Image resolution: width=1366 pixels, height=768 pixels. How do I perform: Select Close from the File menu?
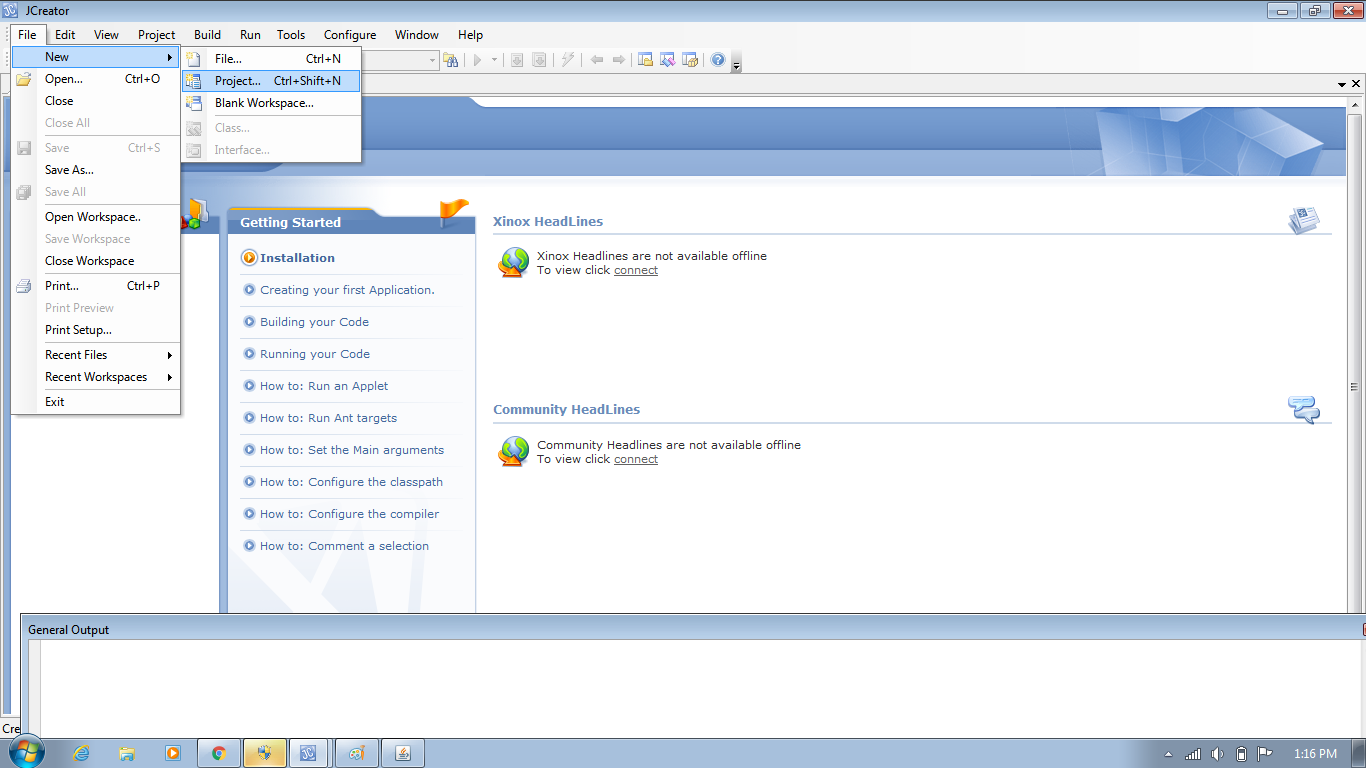(96, 101)
